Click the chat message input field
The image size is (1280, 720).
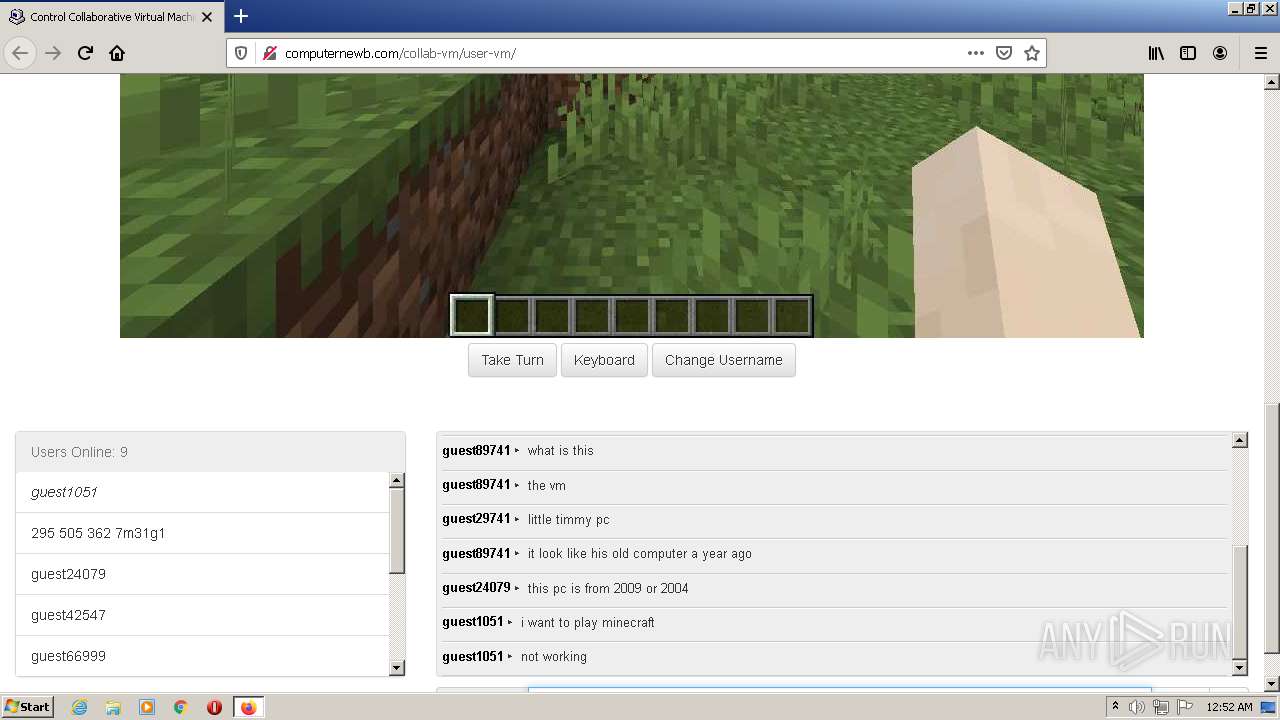(x=840, y=689)
